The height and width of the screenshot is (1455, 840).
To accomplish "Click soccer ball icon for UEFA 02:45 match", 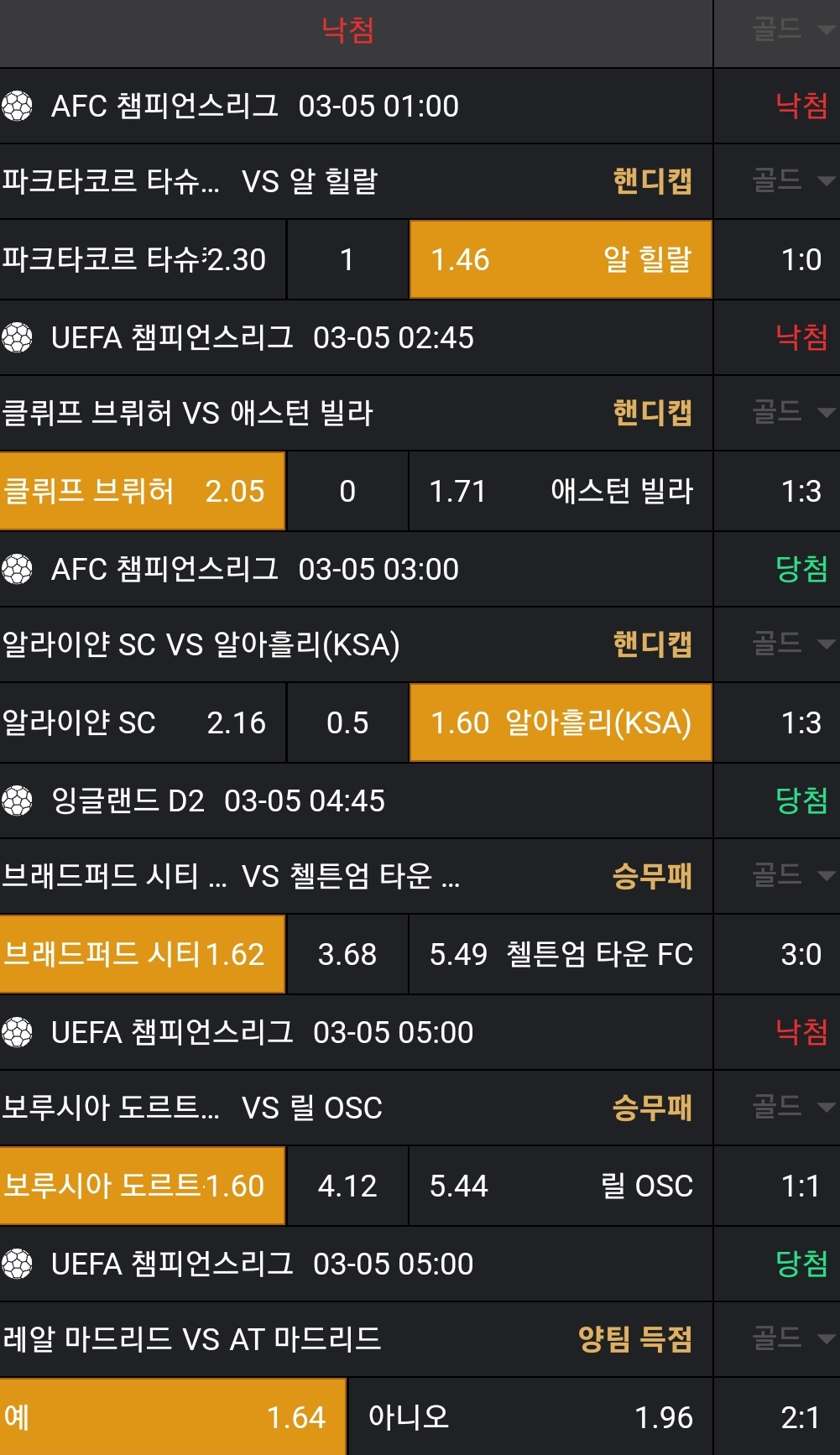I will pyautogui.click(x=17, y=338).
